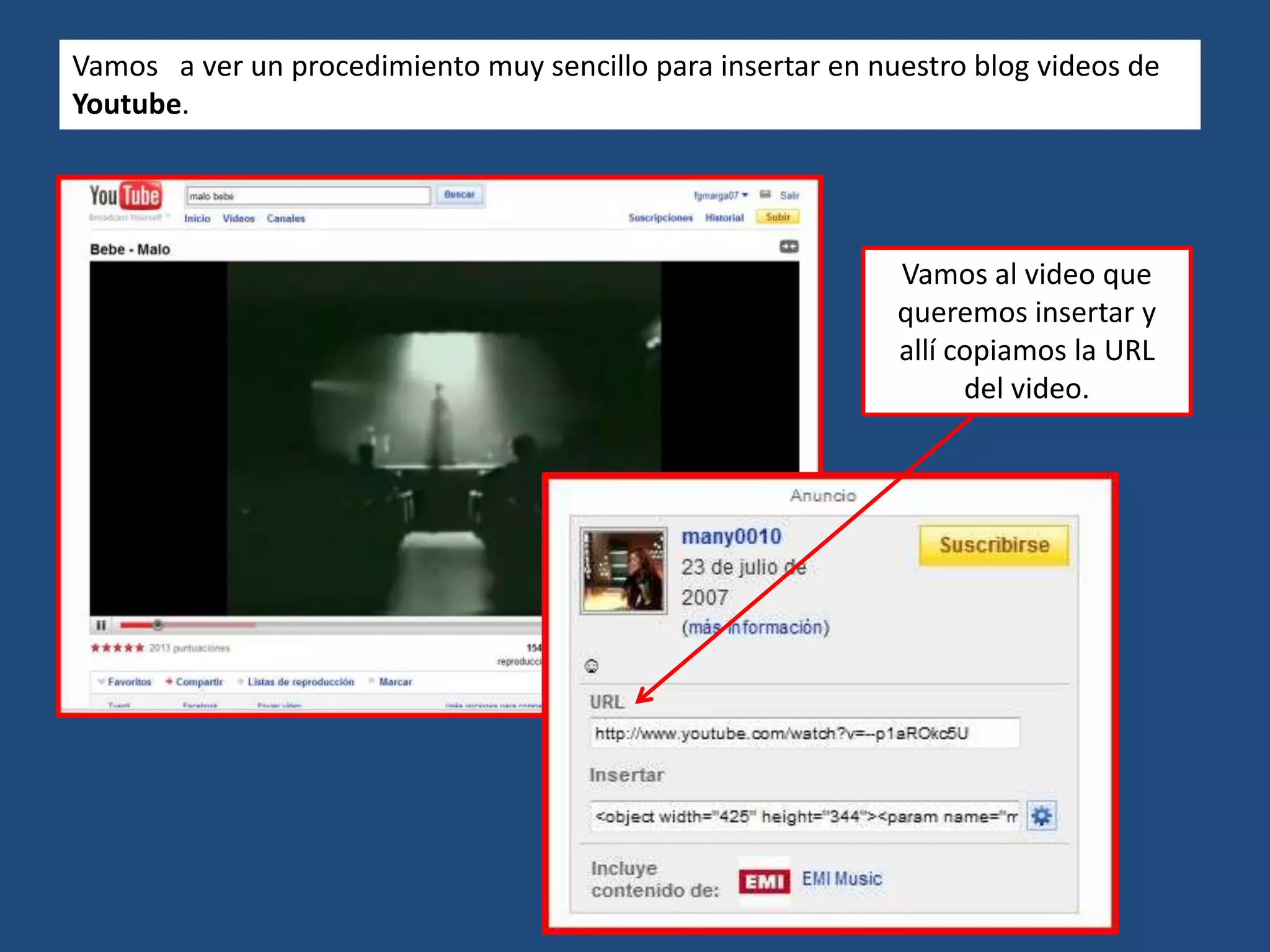Click the many0010 uploader thumbnail

(623, 570)
